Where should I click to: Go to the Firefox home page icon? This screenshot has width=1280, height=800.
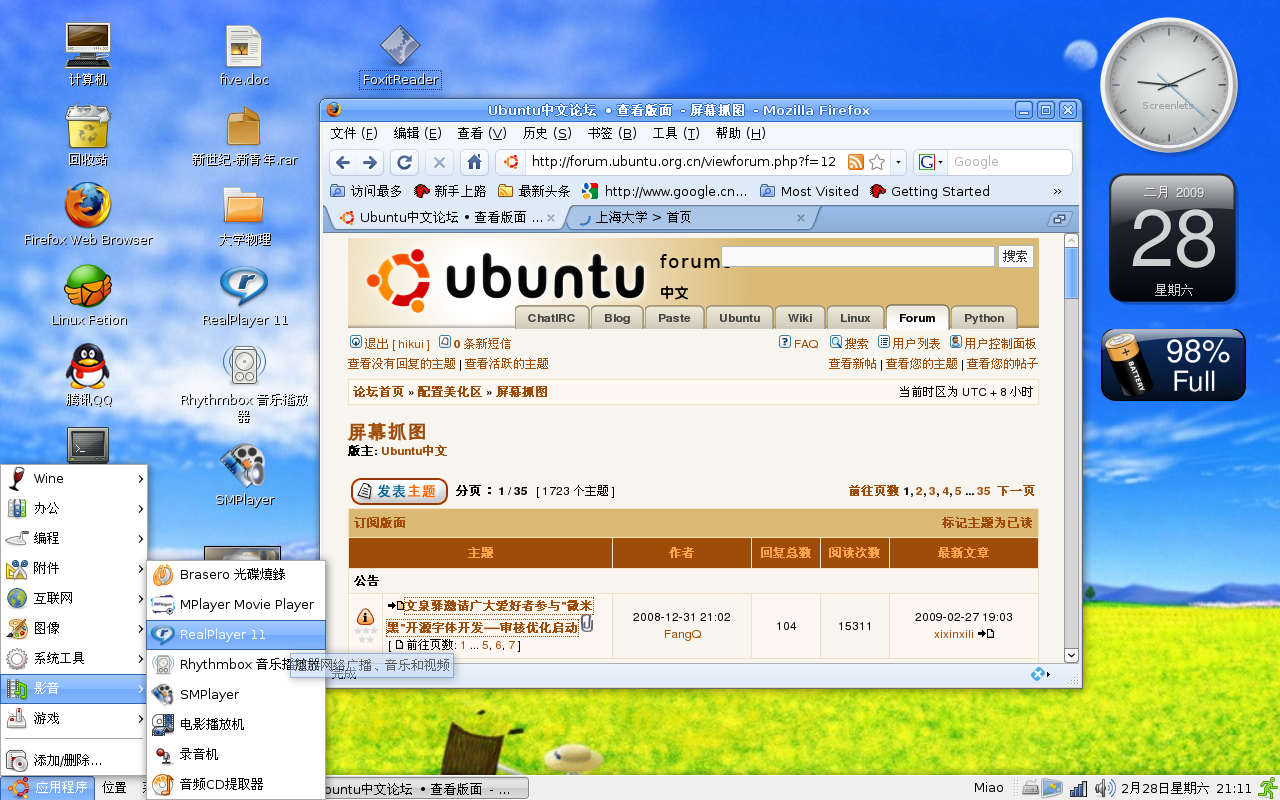coord(475,162)
